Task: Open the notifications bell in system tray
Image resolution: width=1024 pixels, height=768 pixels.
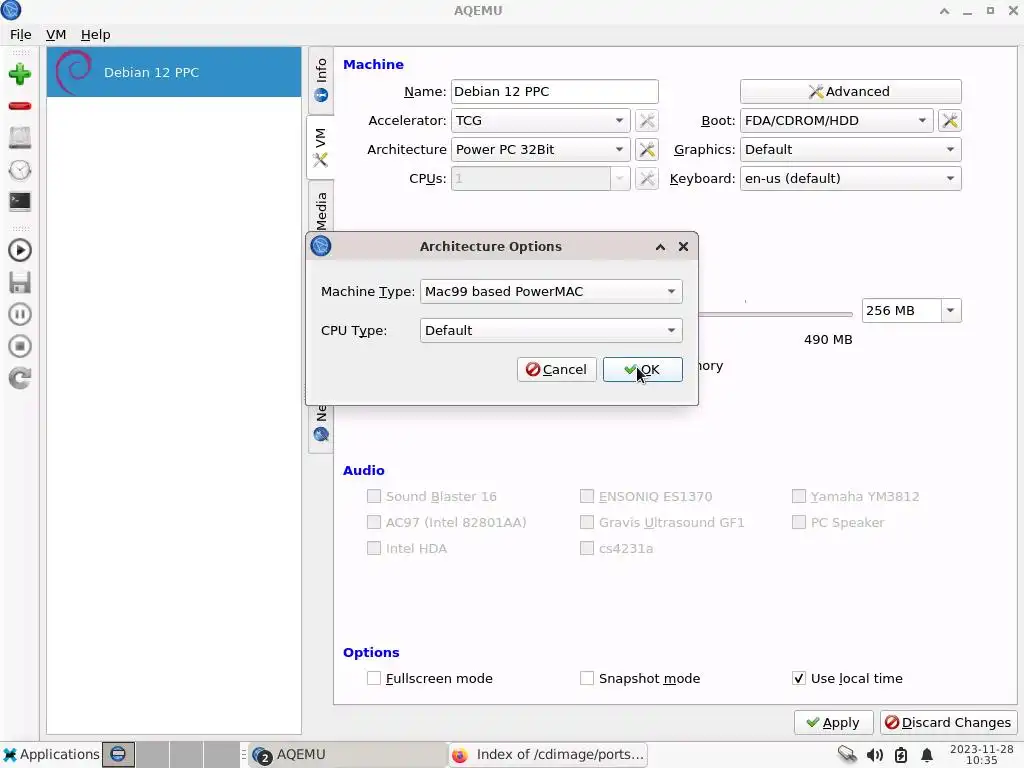Action: click(x=927, y=755)
